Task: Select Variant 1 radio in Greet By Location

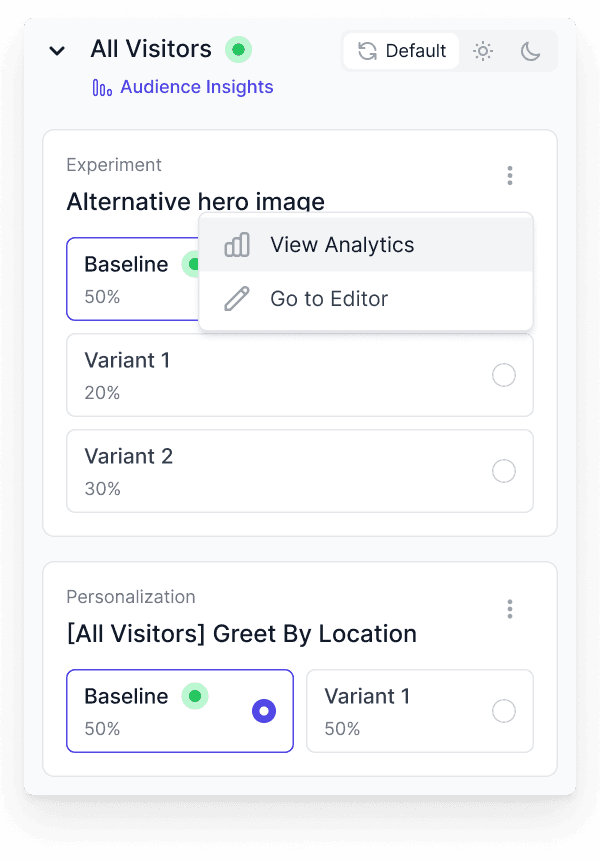Action: click(504, 711)
